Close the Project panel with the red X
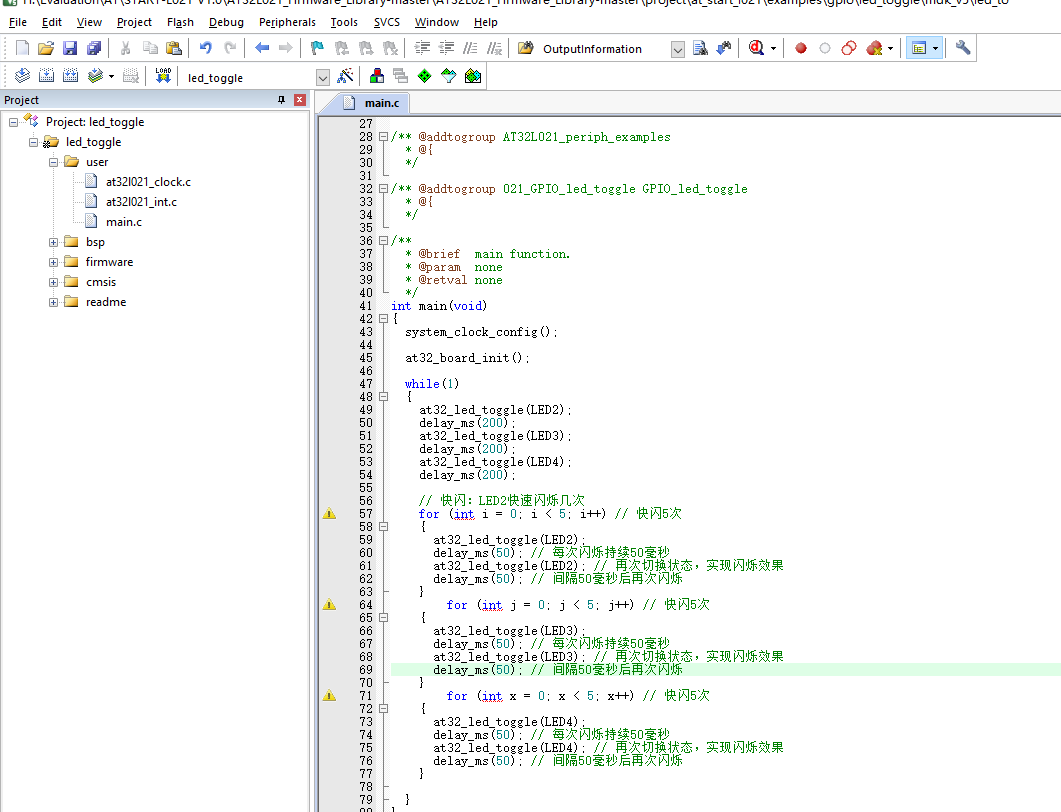Viewport: 1061px width, 812px height. [x=300, y=100]
